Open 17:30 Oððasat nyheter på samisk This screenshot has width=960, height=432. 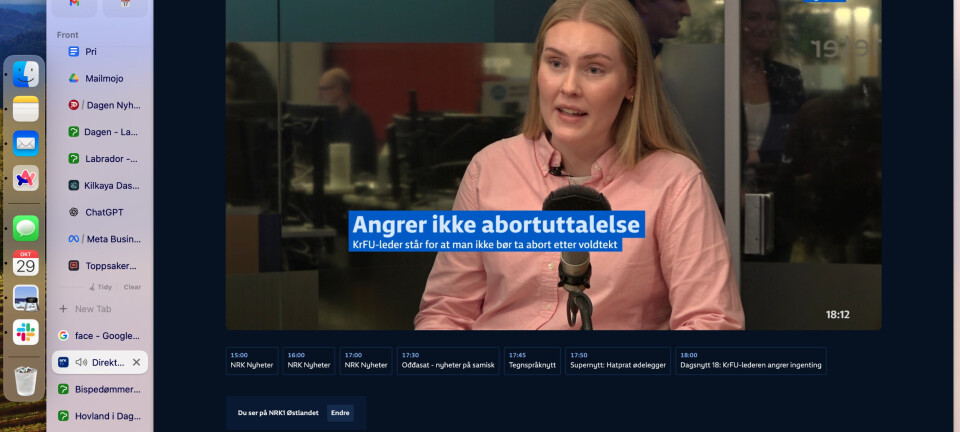point(448,361)
